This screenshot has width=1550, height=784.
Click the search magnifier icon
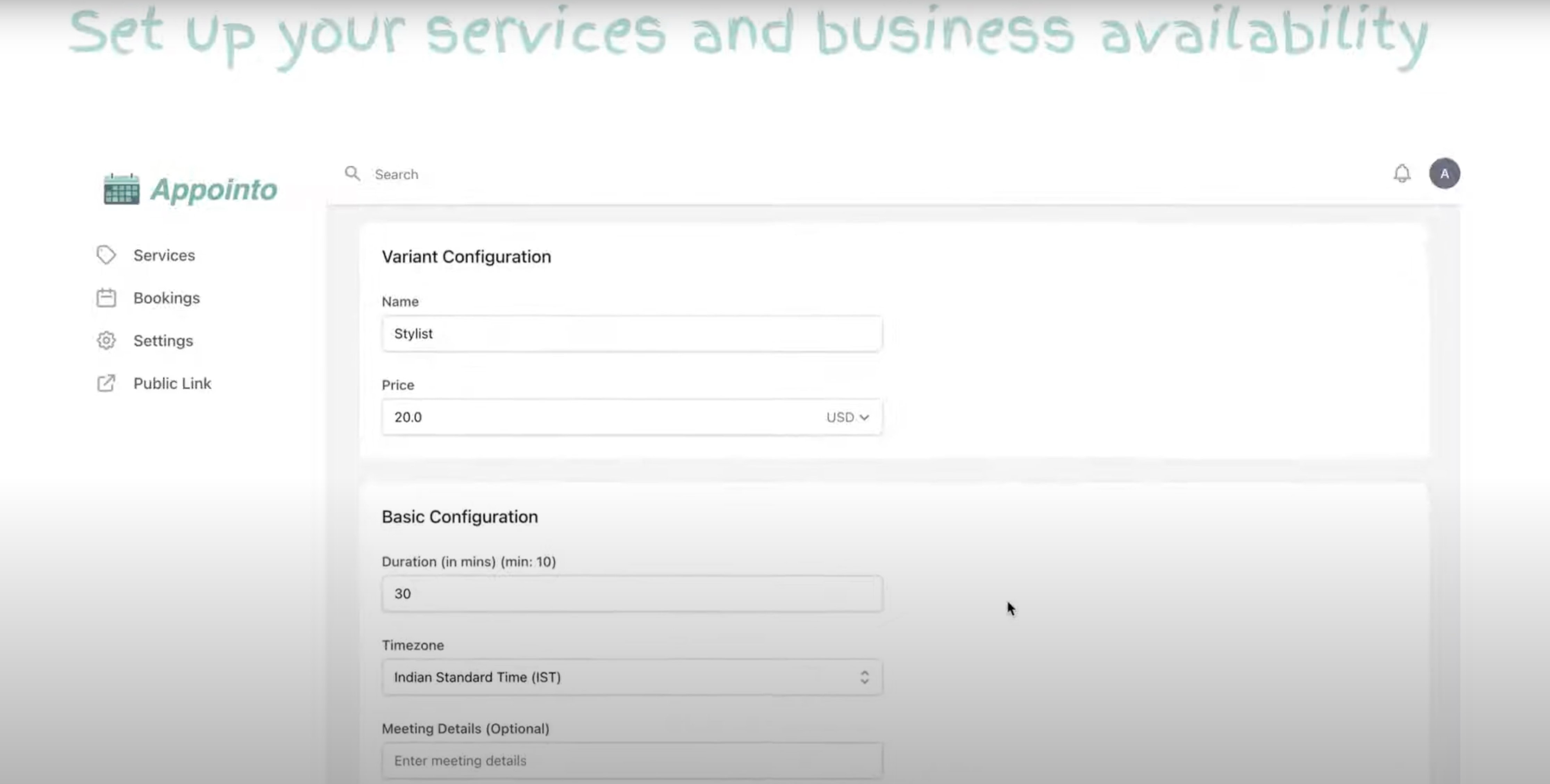[x=352, y=174]
